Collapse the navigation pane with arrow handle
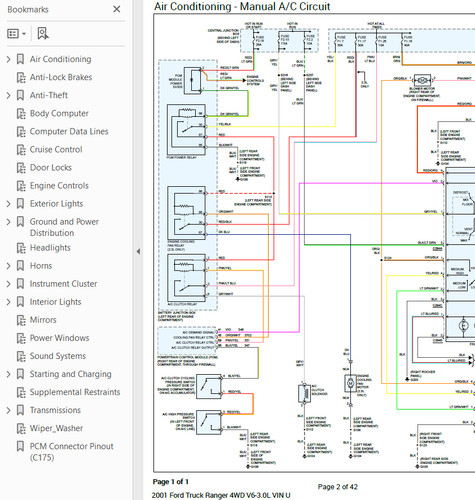 (x=138, y=252)
